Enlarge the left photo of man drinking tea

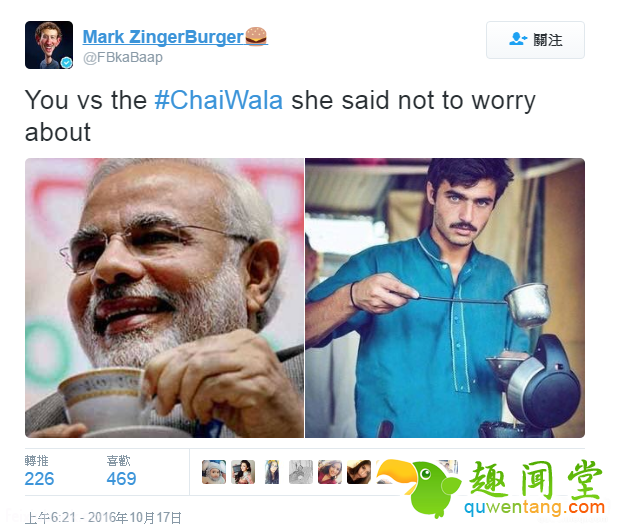coord(164,298)
